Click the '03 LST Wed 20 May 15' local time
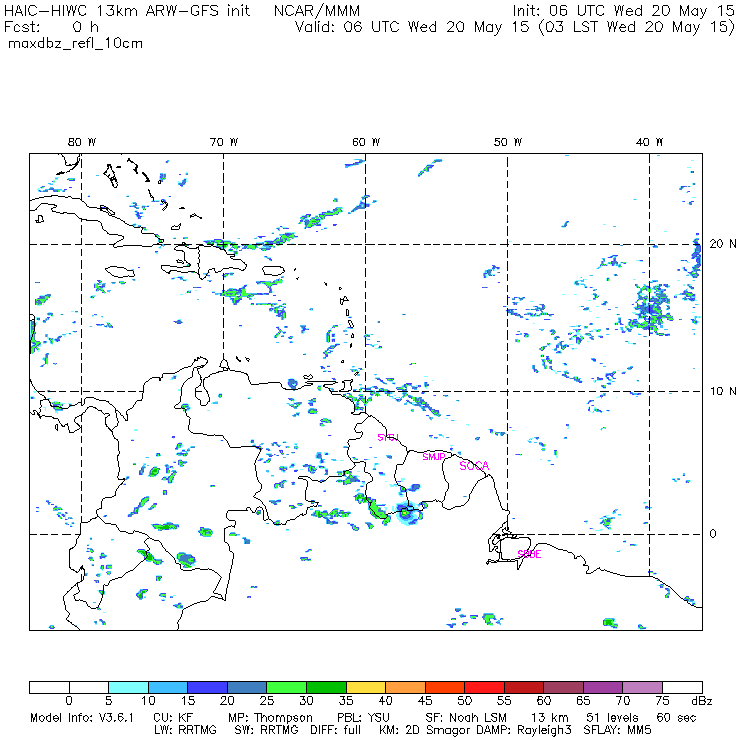Image resolution: width=740 pixels, height=740 pixels. (637, 27)
